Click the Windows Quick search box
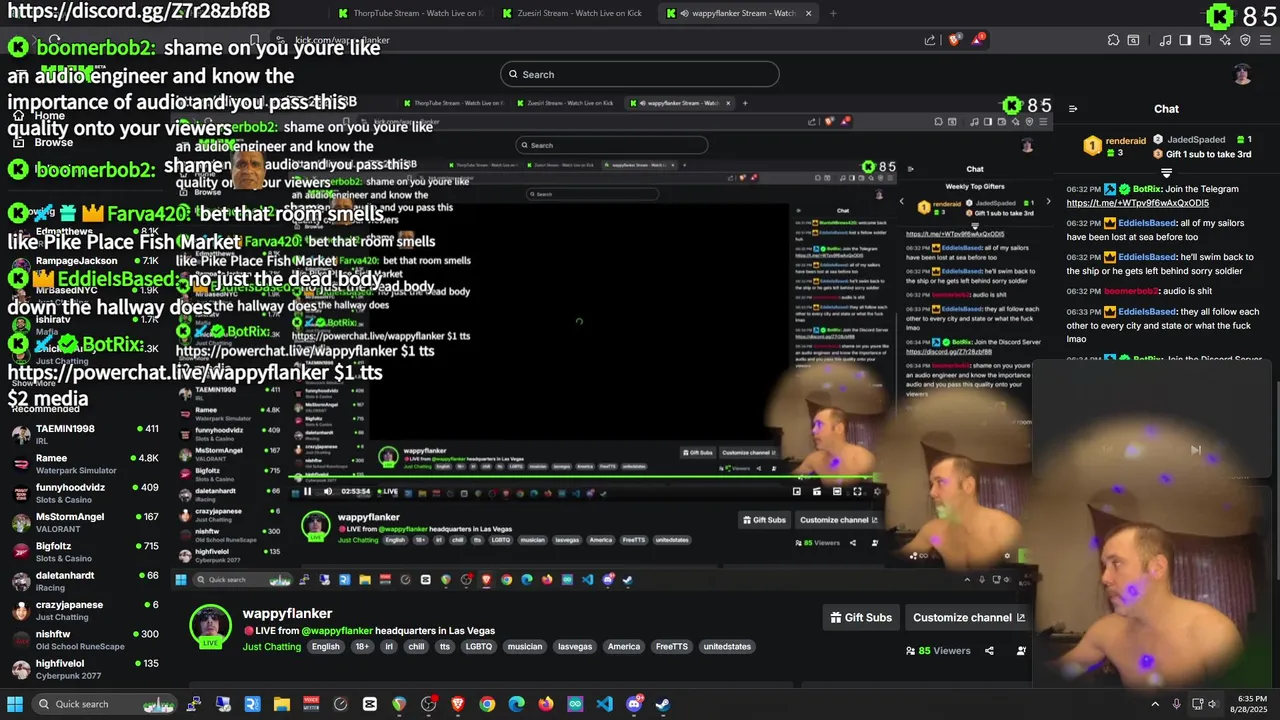 click(106, 704)
